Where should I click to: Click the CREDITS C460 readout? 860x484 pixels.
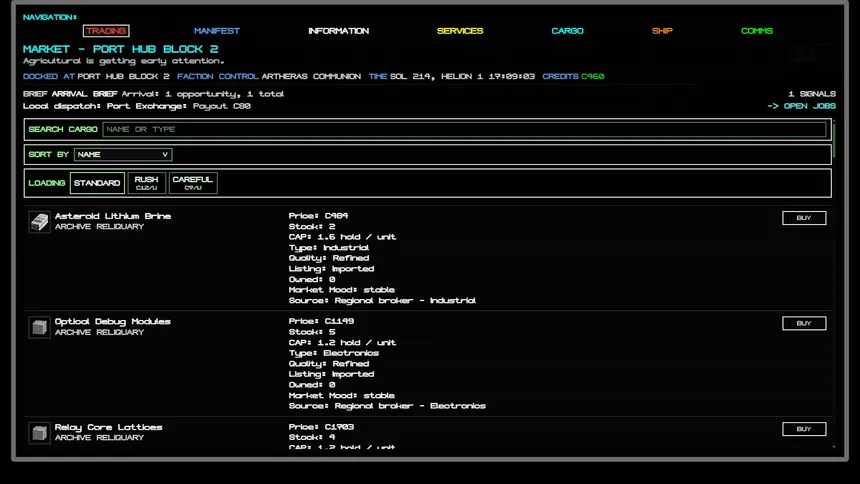coord(573,76)
